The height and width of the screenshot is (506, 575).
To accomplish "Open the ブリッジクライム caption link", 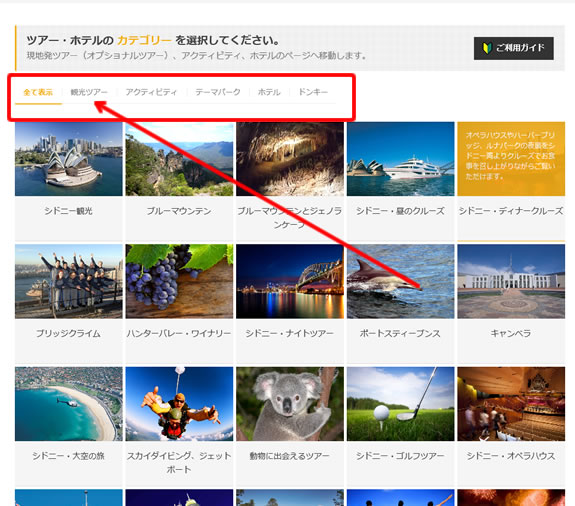I will click(x=68, y=333).
